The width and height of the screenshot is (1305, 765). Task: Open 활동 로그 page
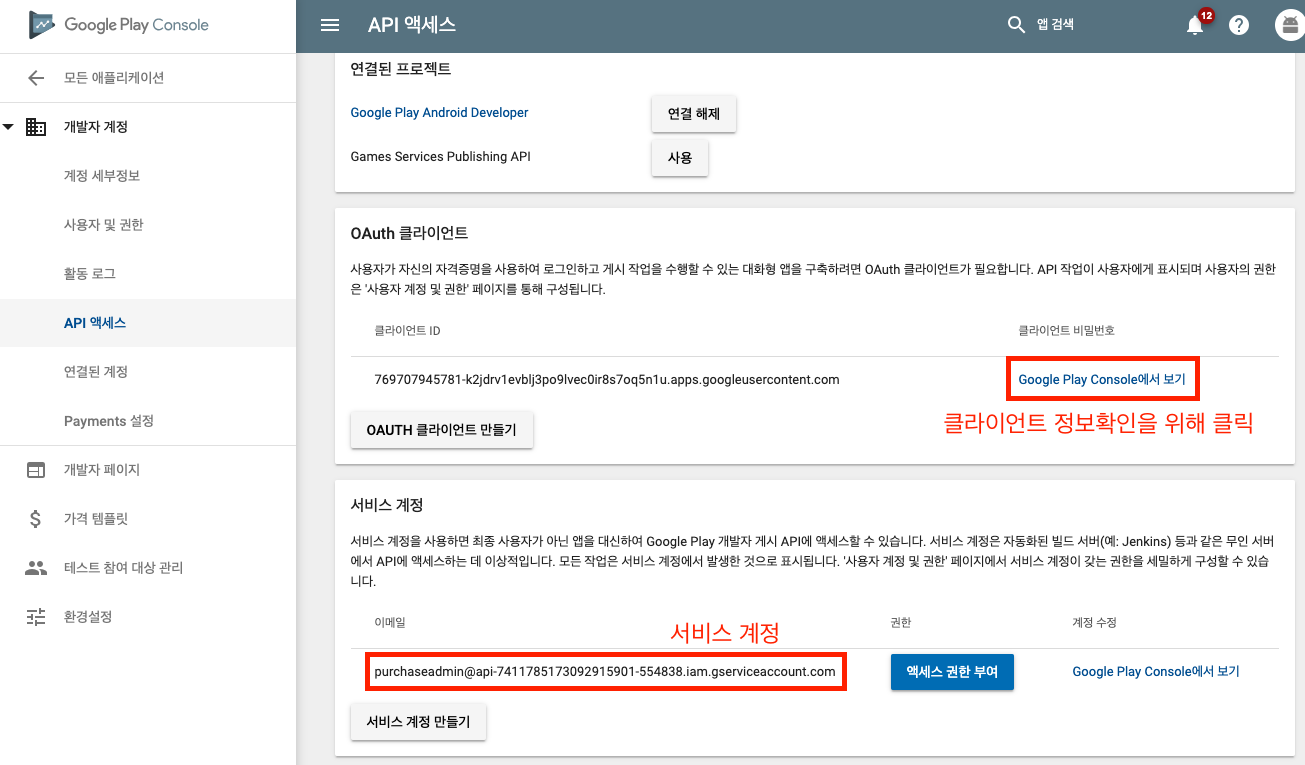coord(90,274)
